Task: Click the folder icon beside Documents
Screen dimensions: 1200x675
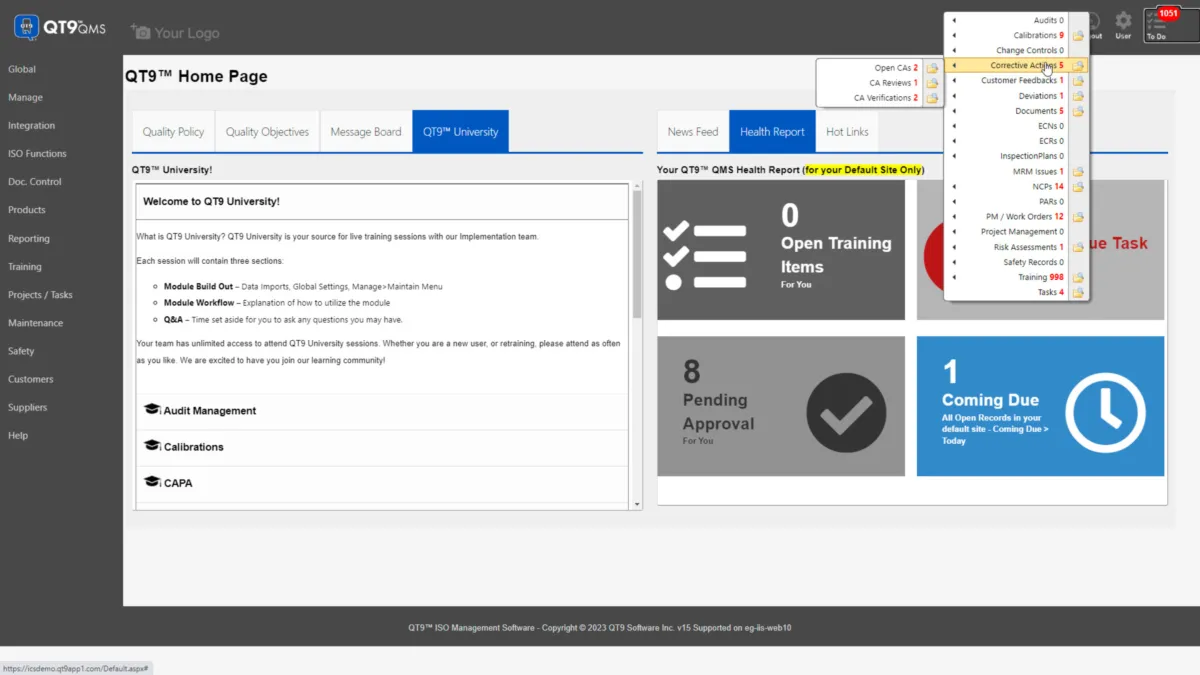Action: coord(1078,111)
